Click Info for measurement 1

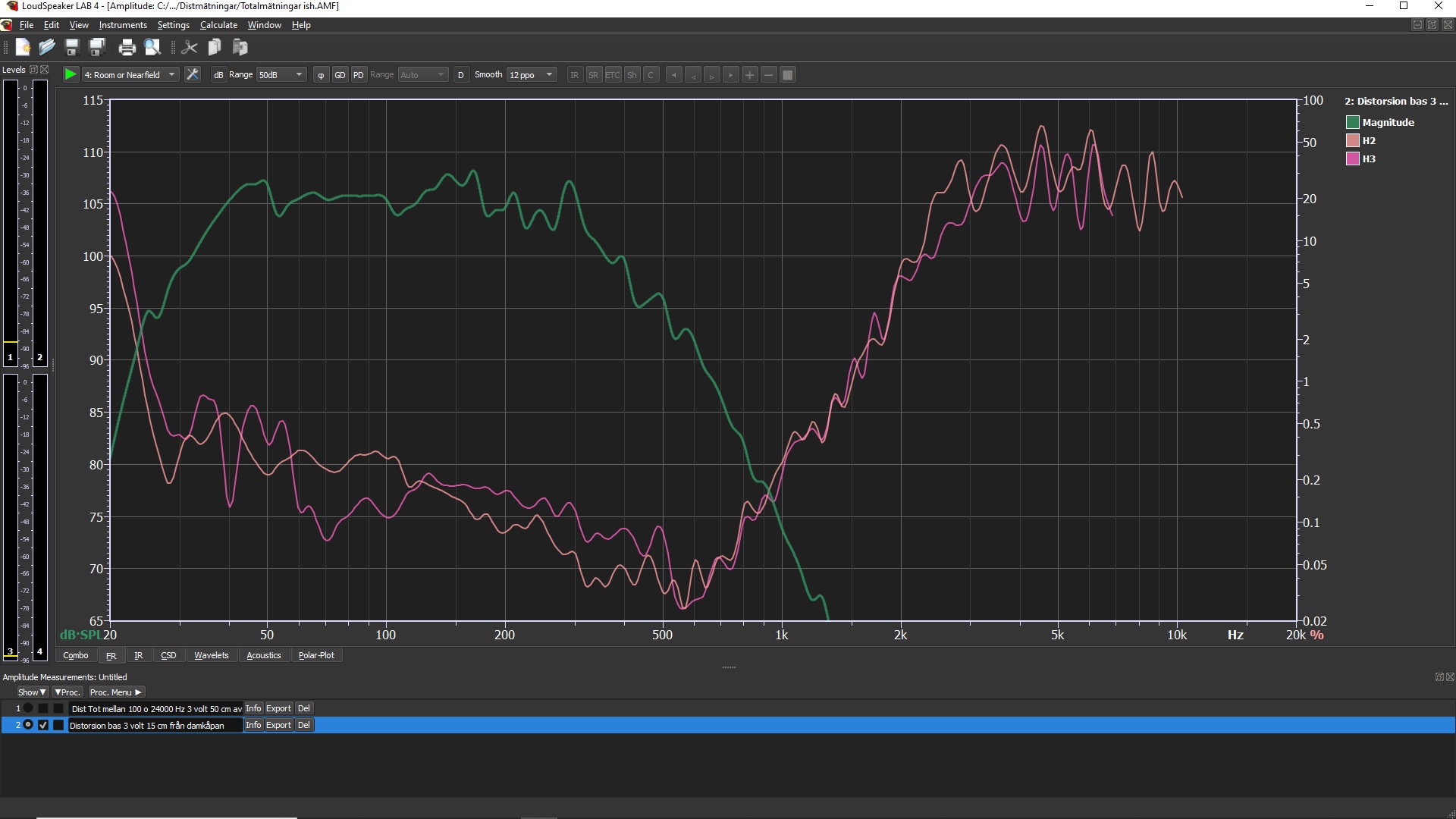(253, 708)
